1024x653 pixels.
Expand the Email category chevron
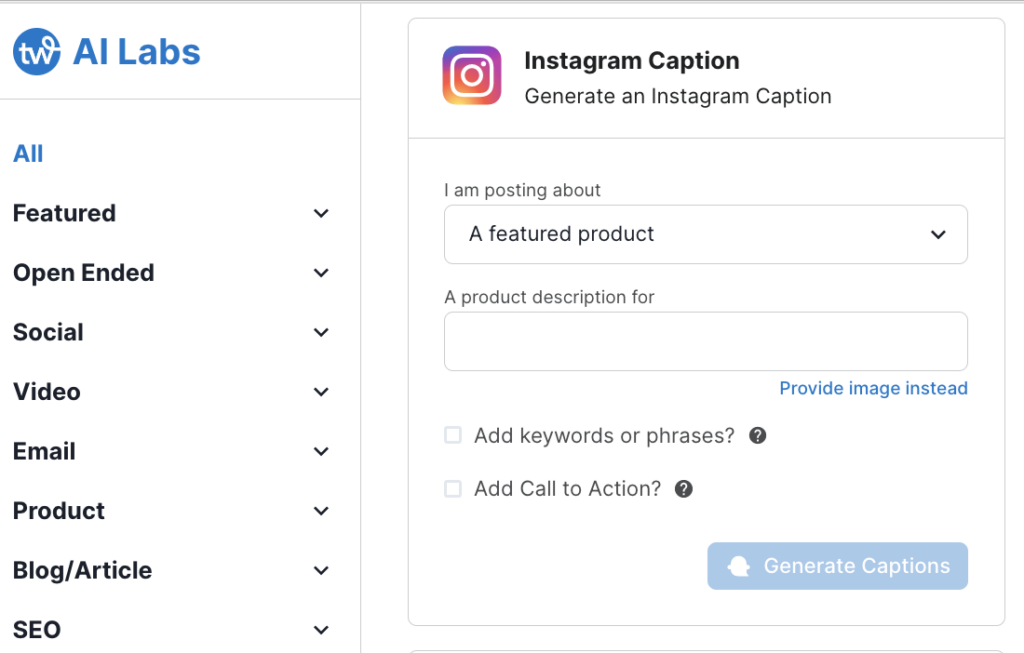[x=321, y=451]
